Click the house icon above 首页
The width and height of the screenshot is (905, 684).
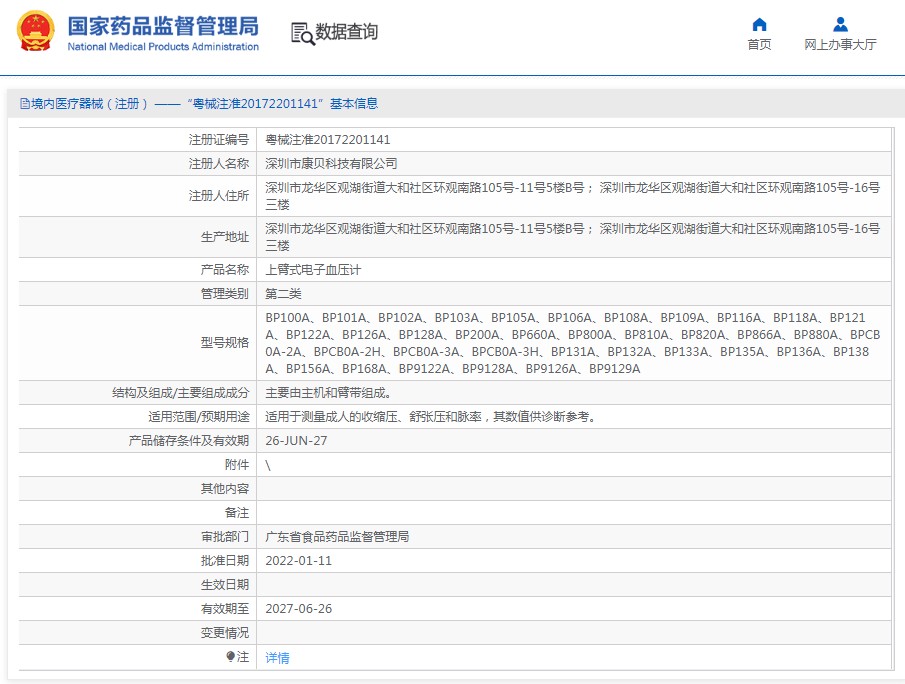(759, 24)
